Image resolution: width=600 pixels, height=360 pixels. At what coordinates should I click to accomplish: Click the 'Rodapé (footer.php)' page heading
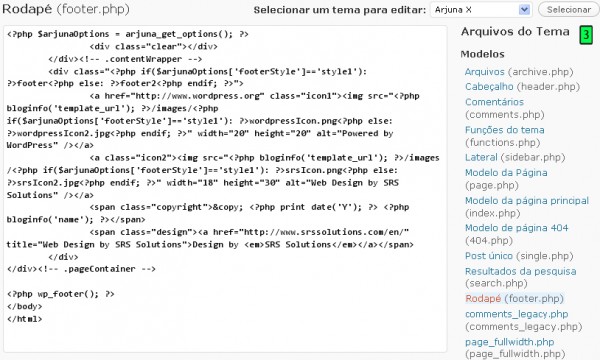[x=66, y=9]
